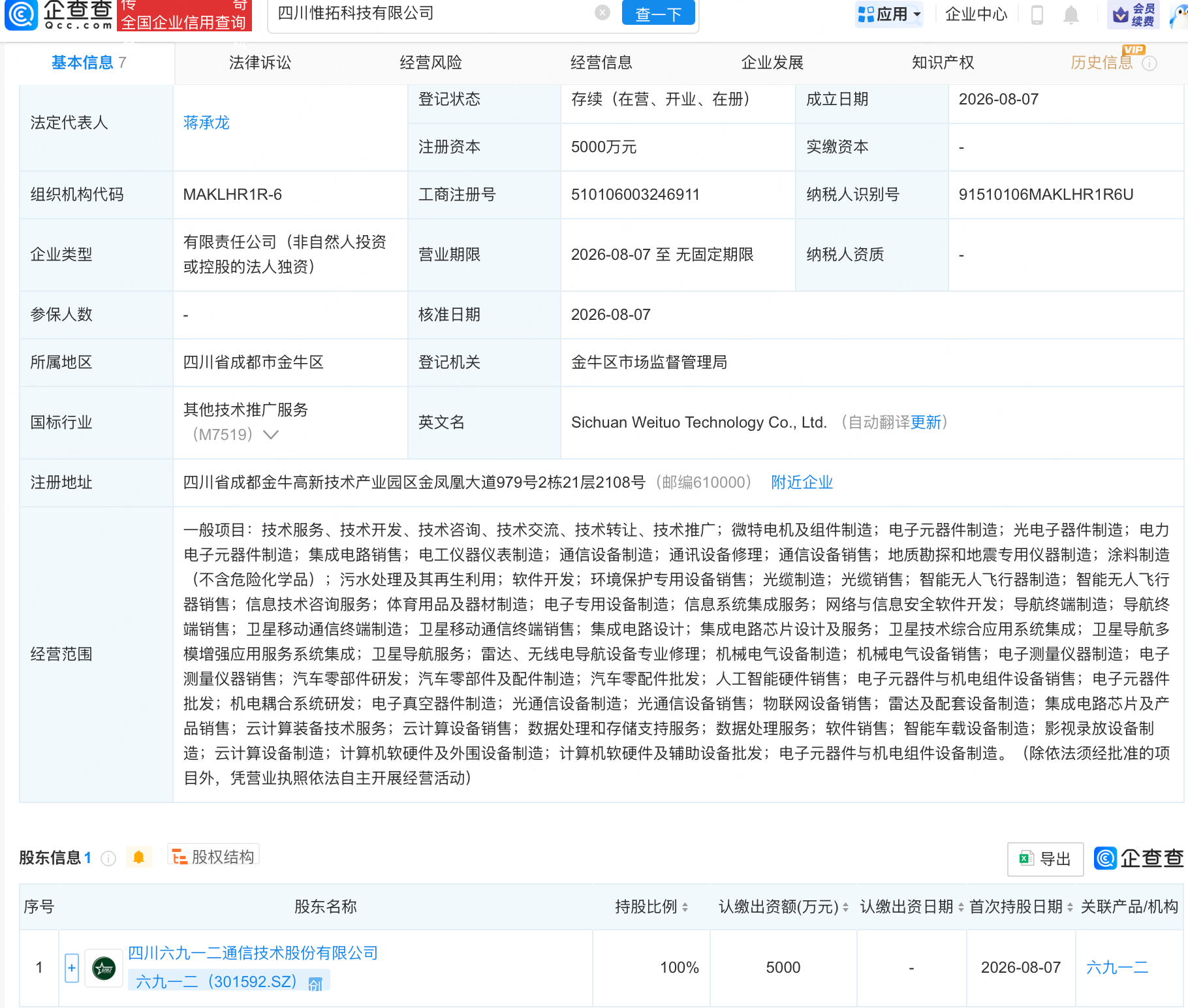Click 更新 link after English name

(926, 422)
